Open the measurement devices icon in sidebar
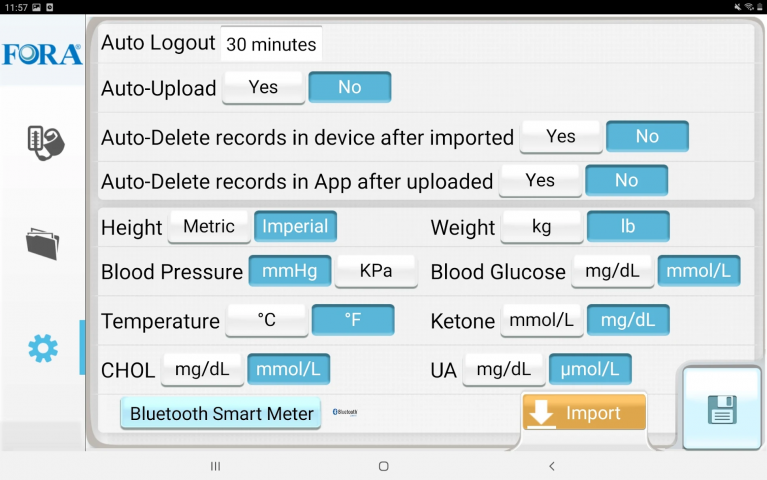 point(45,143)
